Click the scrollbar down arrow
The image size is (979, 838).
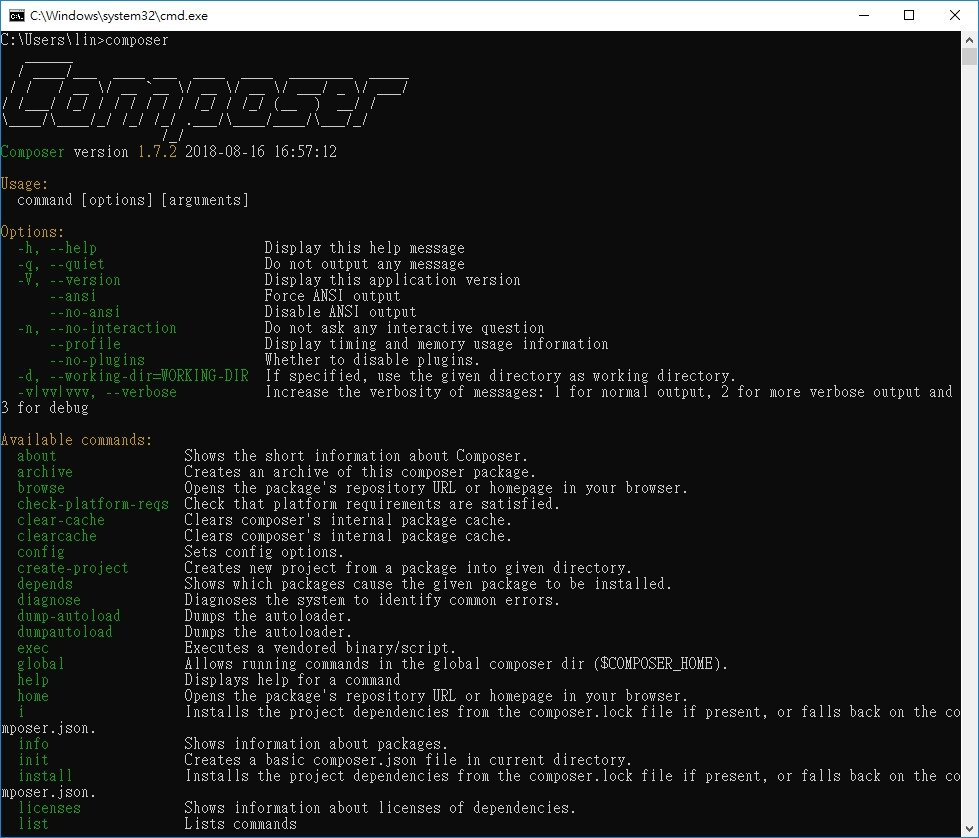click(969, 829)
